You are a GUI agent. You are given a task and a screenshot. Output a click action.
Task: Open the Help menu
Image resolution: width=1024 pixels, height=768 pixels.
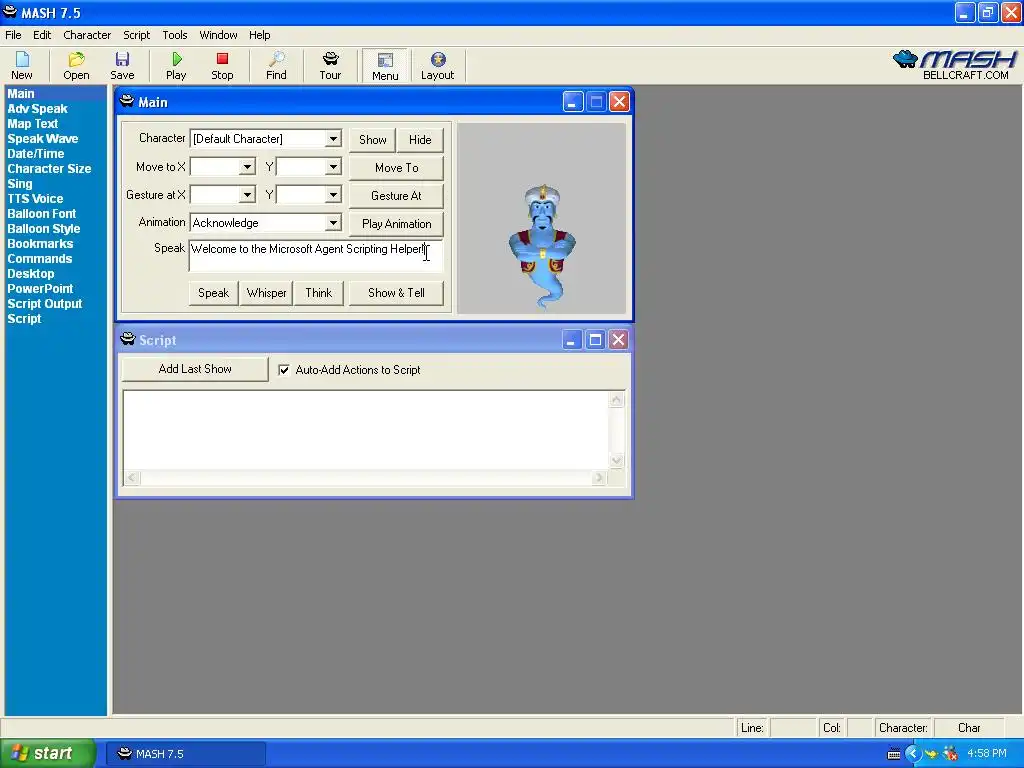259,35
